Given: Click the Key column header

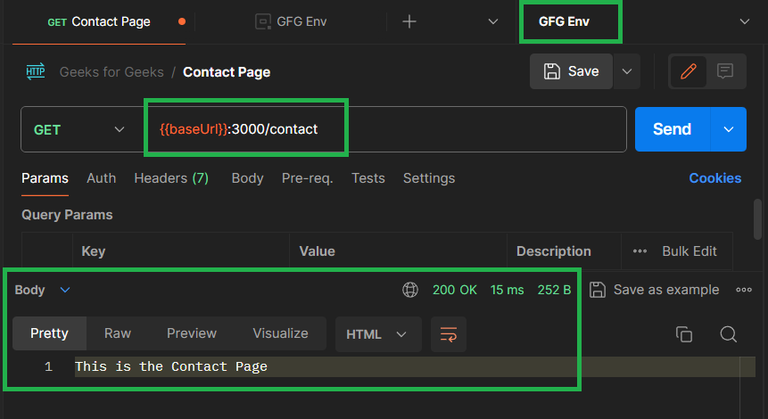Looking at the screenshot, I should tap(93, 251).
